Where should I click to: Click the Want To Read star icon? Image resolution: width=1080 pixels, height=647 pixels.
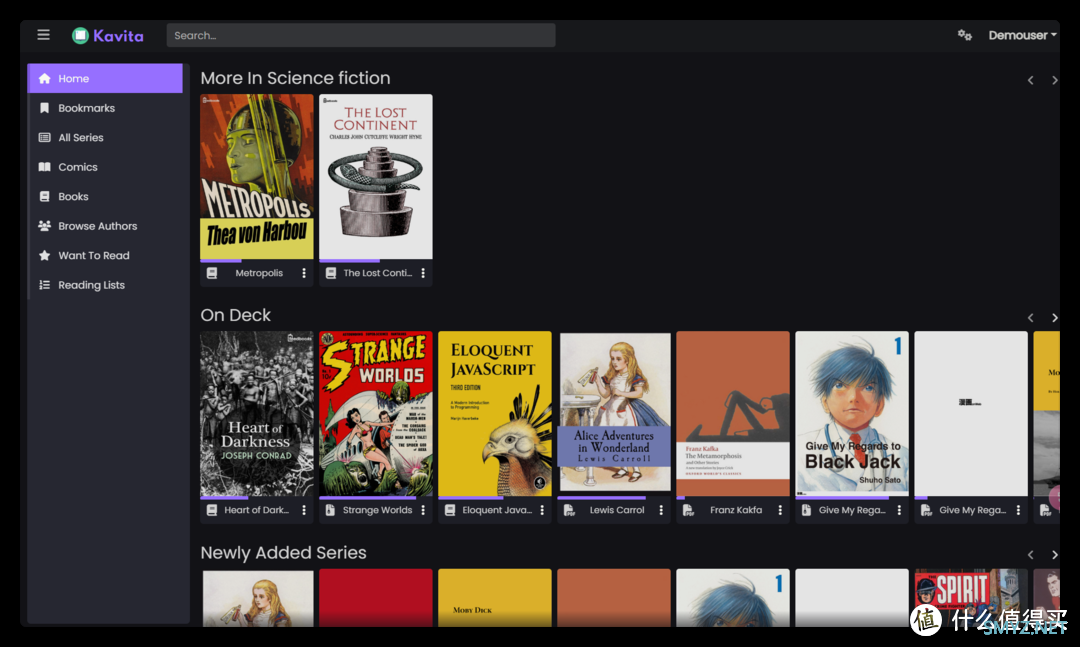[x=45, y=256]
